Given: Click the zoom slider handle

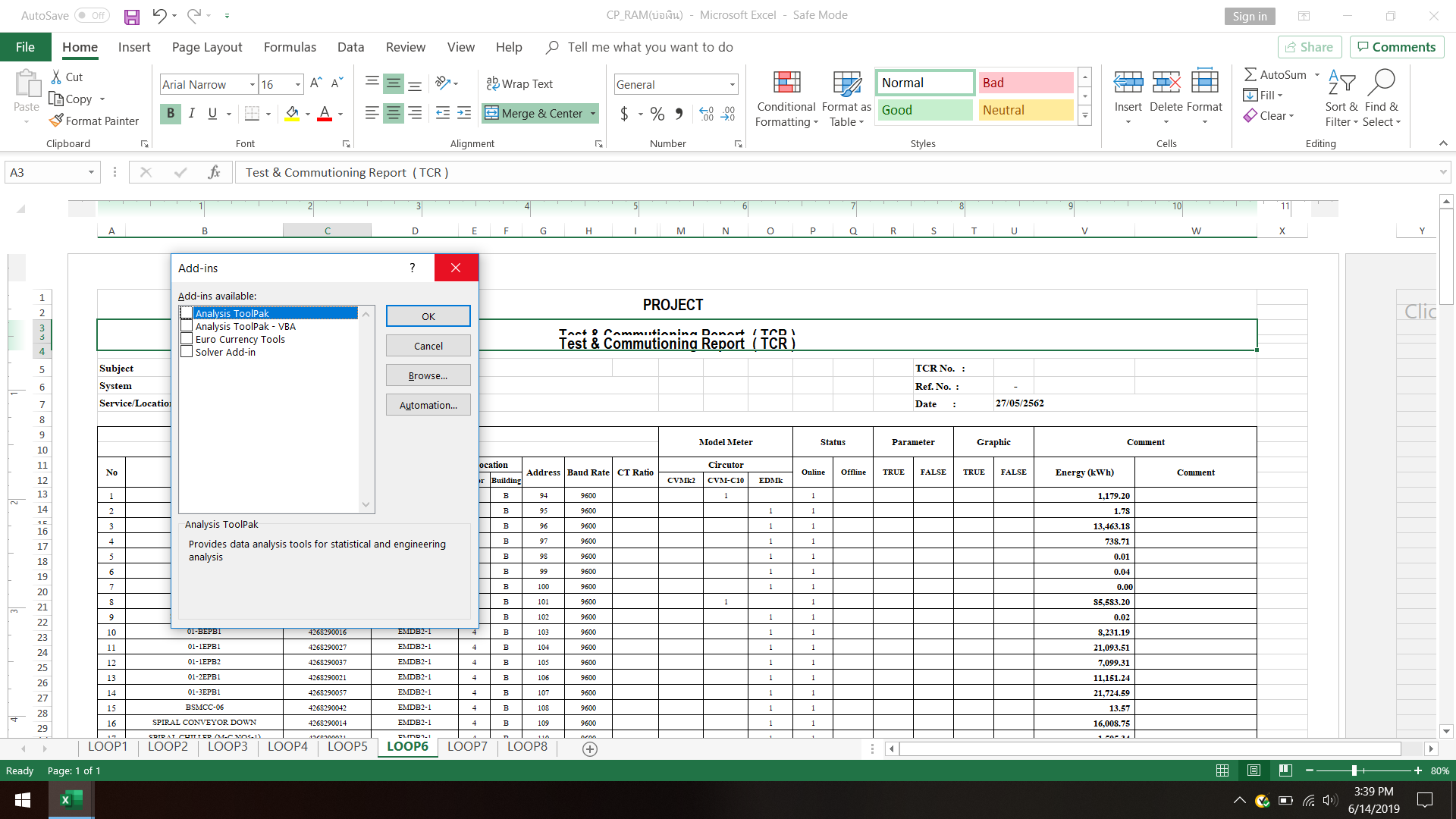Looking at the screenshot, I should [x=1354, y=770].
